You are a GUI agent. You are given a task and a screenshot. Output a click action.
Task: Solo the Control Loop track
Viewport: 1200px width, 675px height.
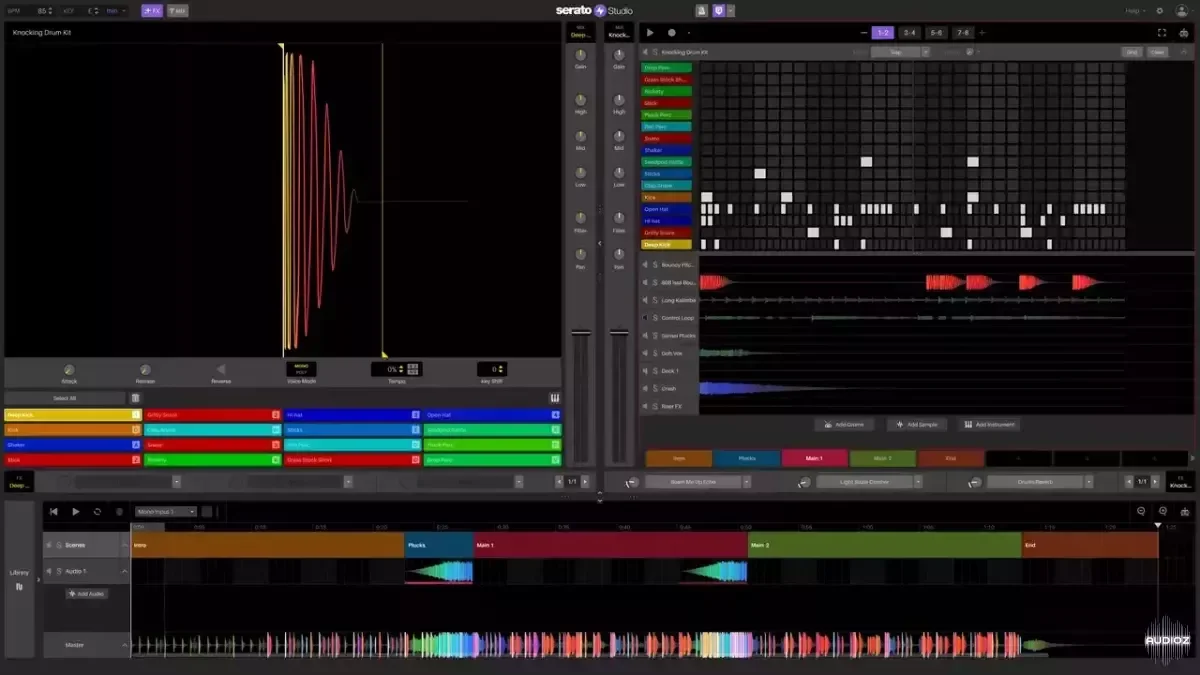(x=655, y=318)
